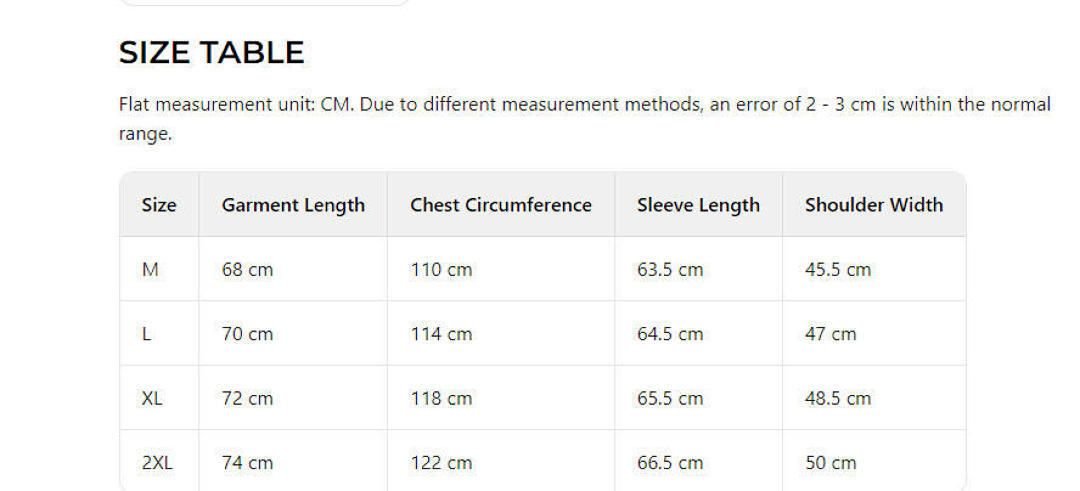Click the 45.5 cm shoulder width cell
The height and width of the screenshot is (491, 1080).
point(837,270)
